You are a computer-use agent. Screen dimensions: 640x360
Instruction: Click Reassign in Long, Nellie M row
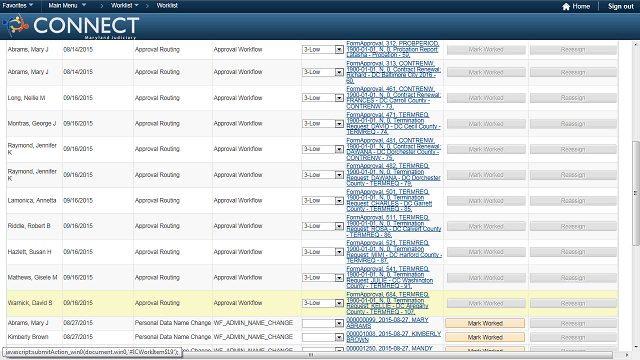tap(573, 98)
